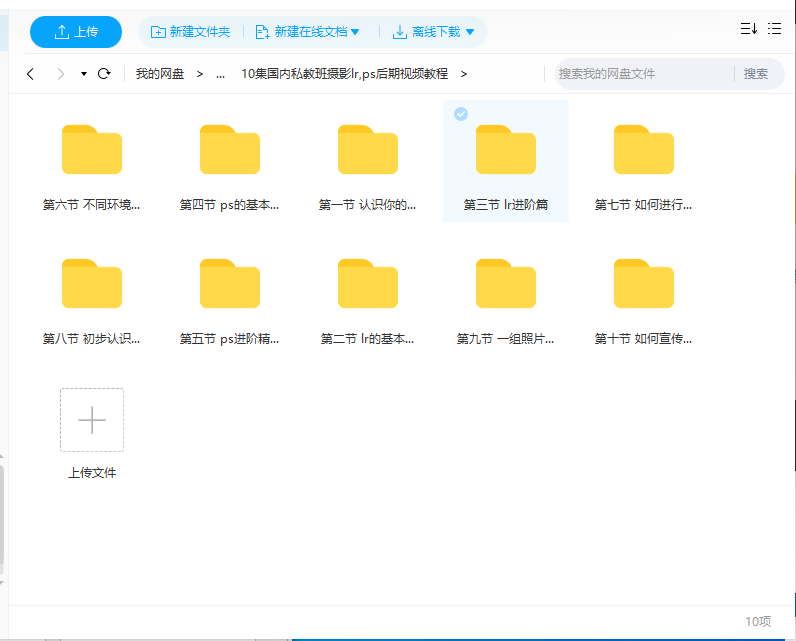Click the label 第十节 如何宣传...
Screen dimensions: 796x641
tap(643, 339)
